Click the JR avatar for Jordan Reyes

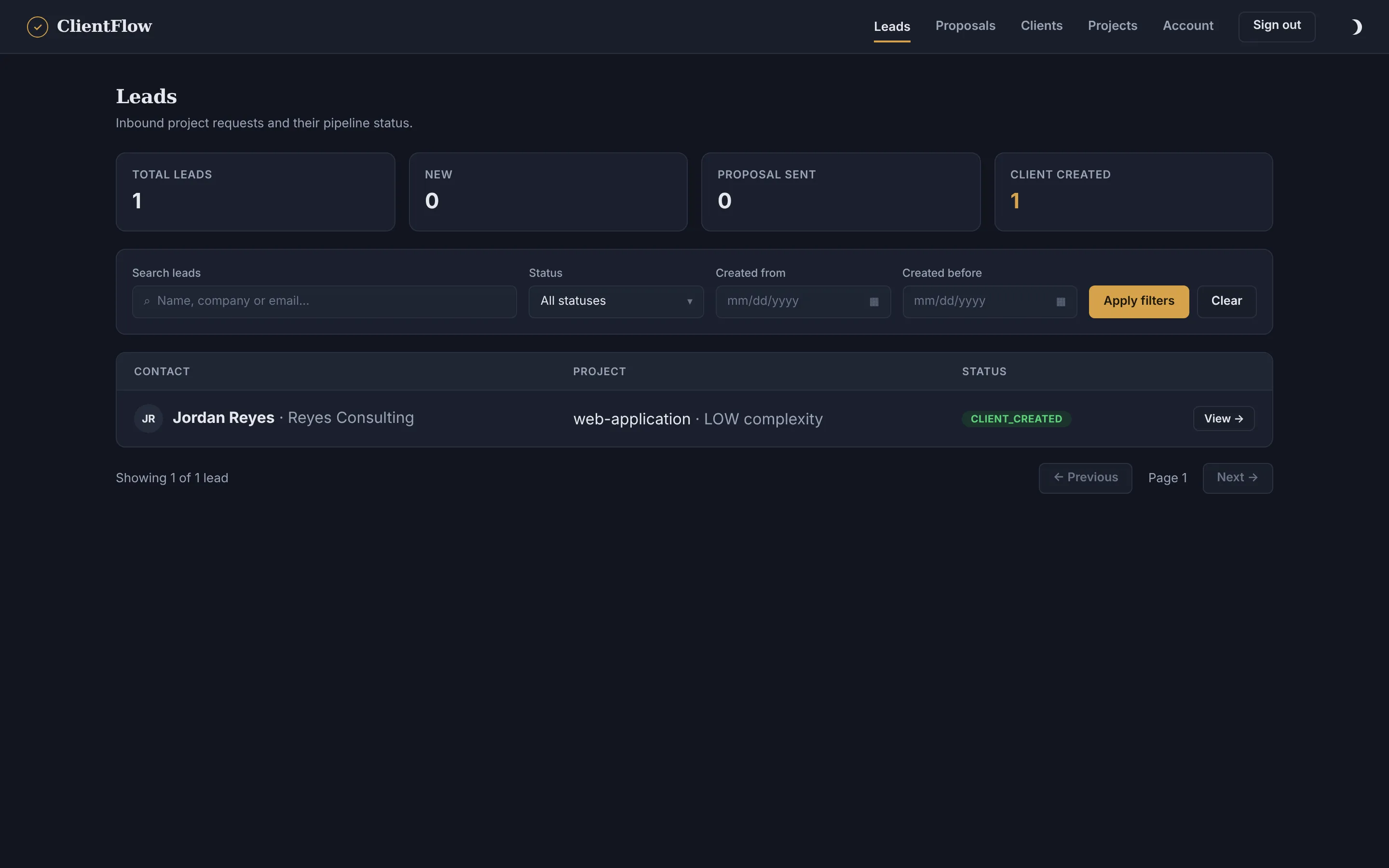[x=148, y=419]
